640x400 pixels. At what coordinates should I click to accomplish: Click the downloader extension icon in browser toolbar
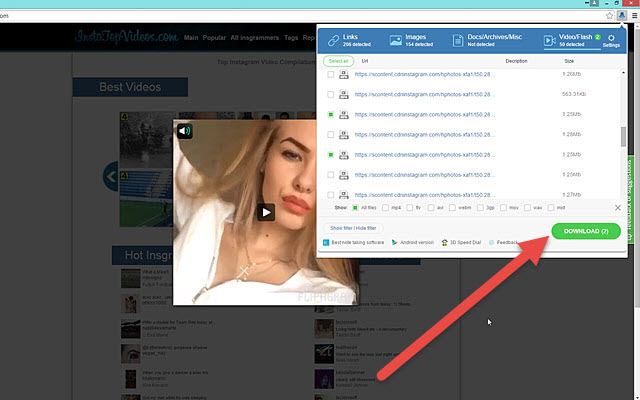point(622,16)
